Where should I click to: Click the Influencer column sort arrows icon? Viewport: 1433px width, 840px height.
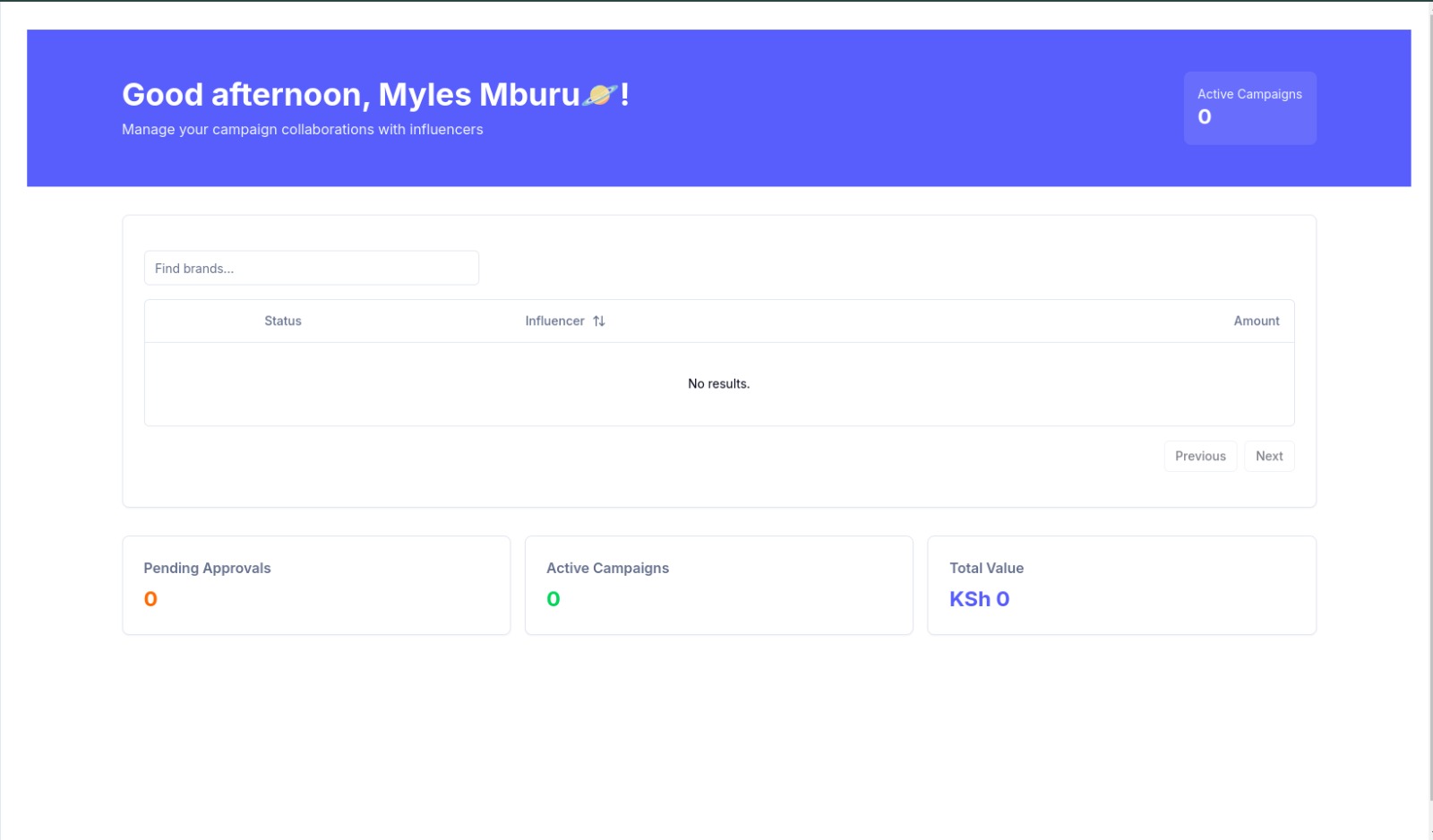[599, 321]
